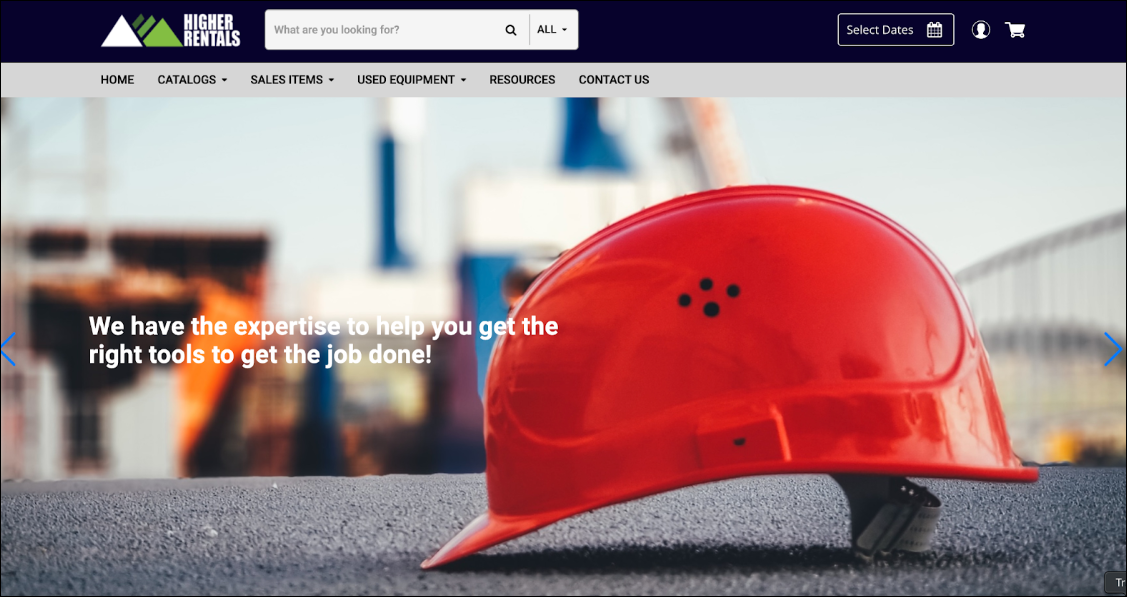Focus the 'What are you looking for?' field

point(385,29)
